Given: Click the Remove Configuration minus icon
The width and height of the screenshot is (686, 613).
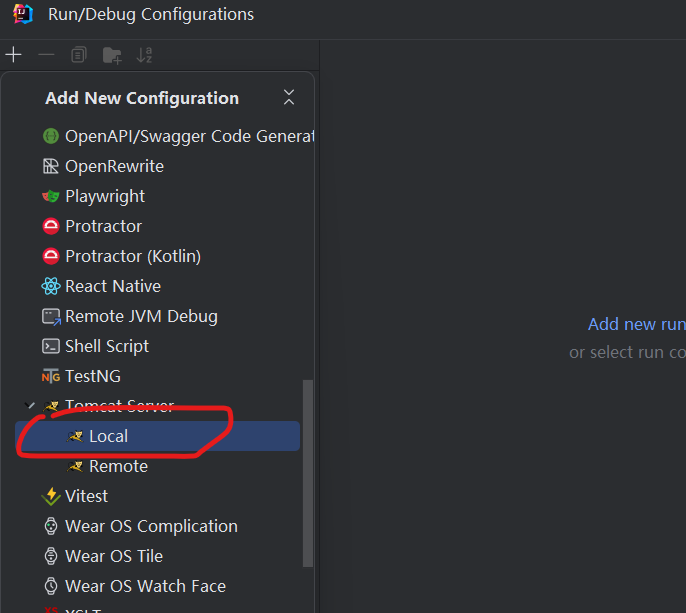Looking at the screenshot, I should pos(46,55).
